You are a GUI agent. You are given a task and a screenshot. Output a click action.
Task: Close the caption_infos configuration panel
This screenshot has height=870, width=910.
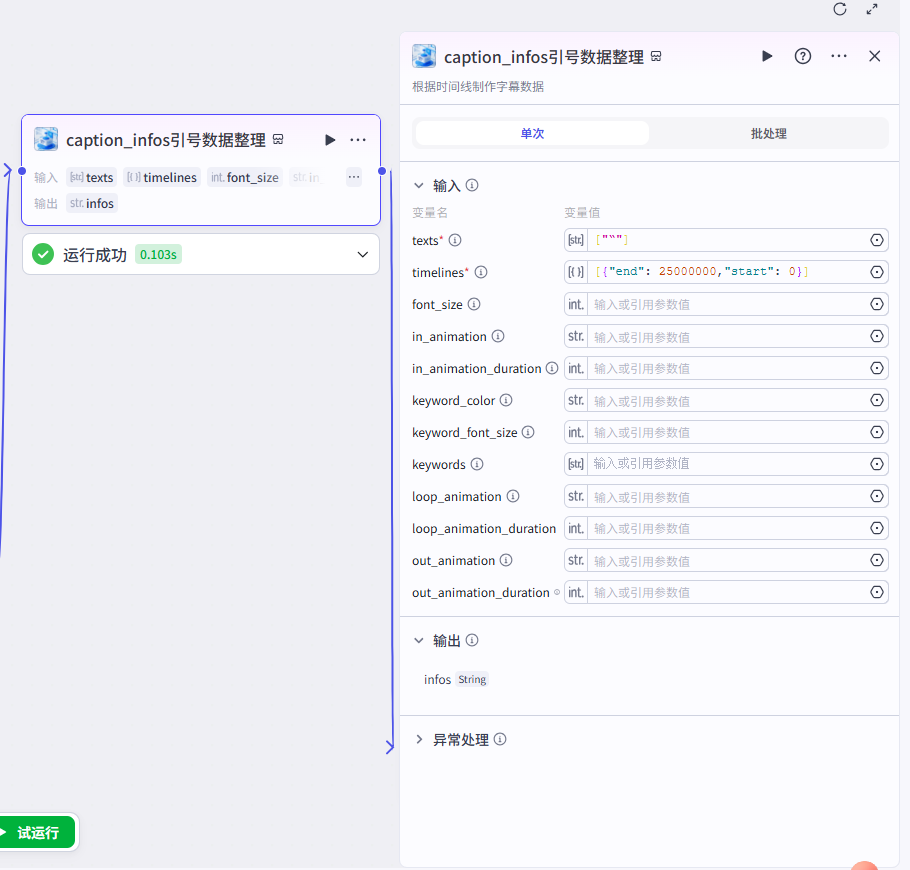point(875,56)
